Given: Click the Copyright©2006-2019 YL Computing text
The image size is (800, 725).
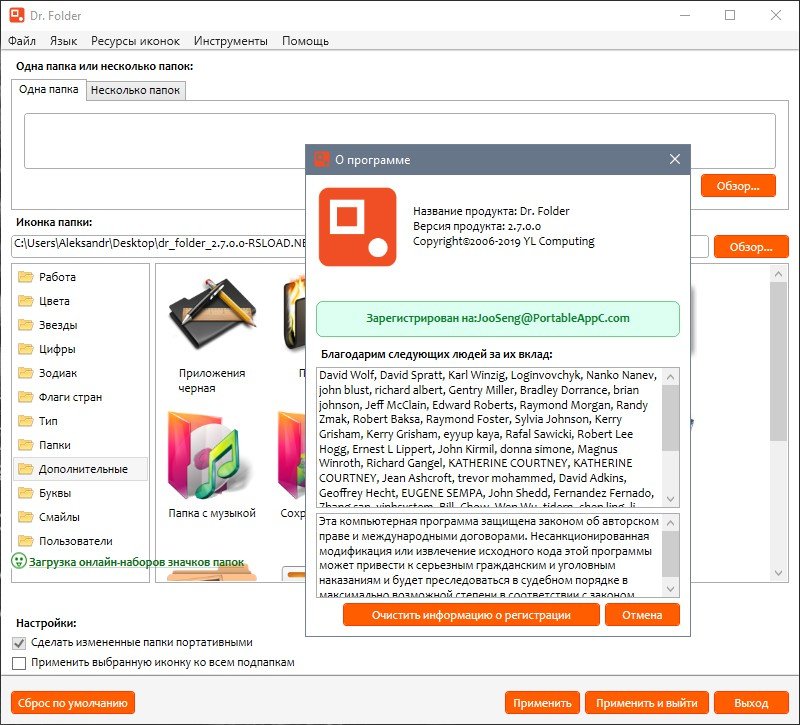Looking at the screenshot, I should click(504, 241).
